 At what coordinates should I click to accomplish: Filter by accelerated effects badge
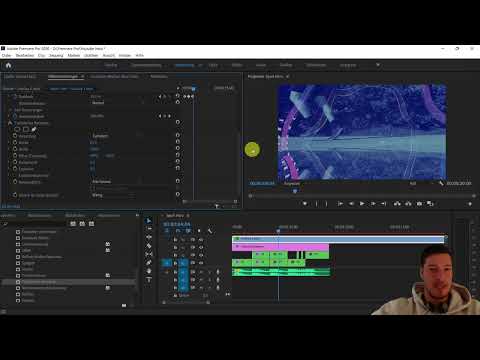(x=73, y=224)
